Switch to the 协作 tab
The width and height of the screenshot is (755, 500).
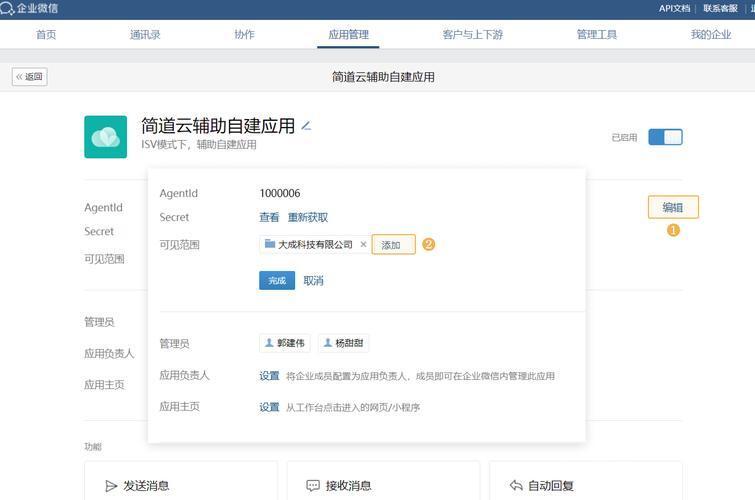(x=245, y=35)
